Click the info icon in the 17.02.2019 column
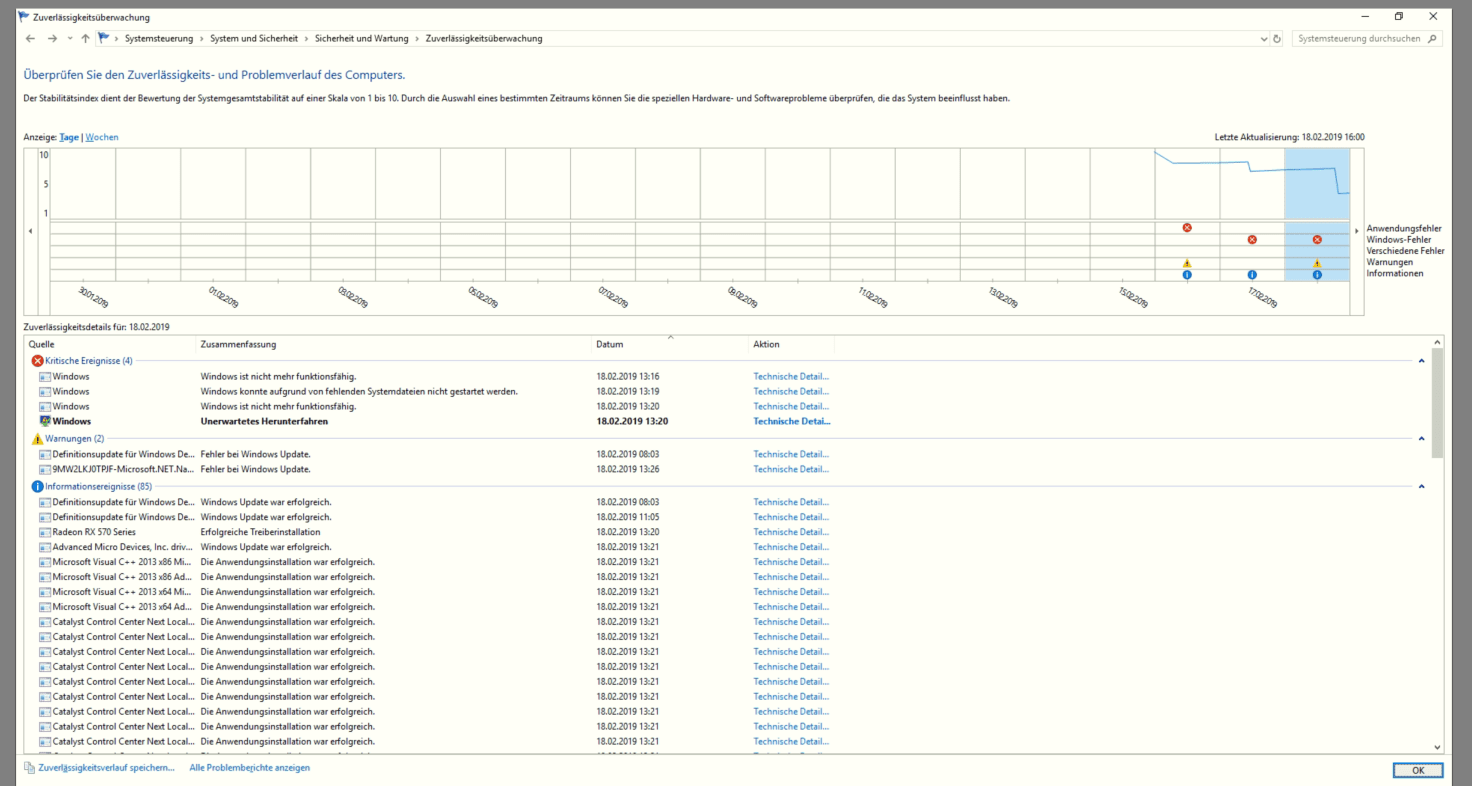Viewport: 1472px width, 786px height. coord(1252,274)
